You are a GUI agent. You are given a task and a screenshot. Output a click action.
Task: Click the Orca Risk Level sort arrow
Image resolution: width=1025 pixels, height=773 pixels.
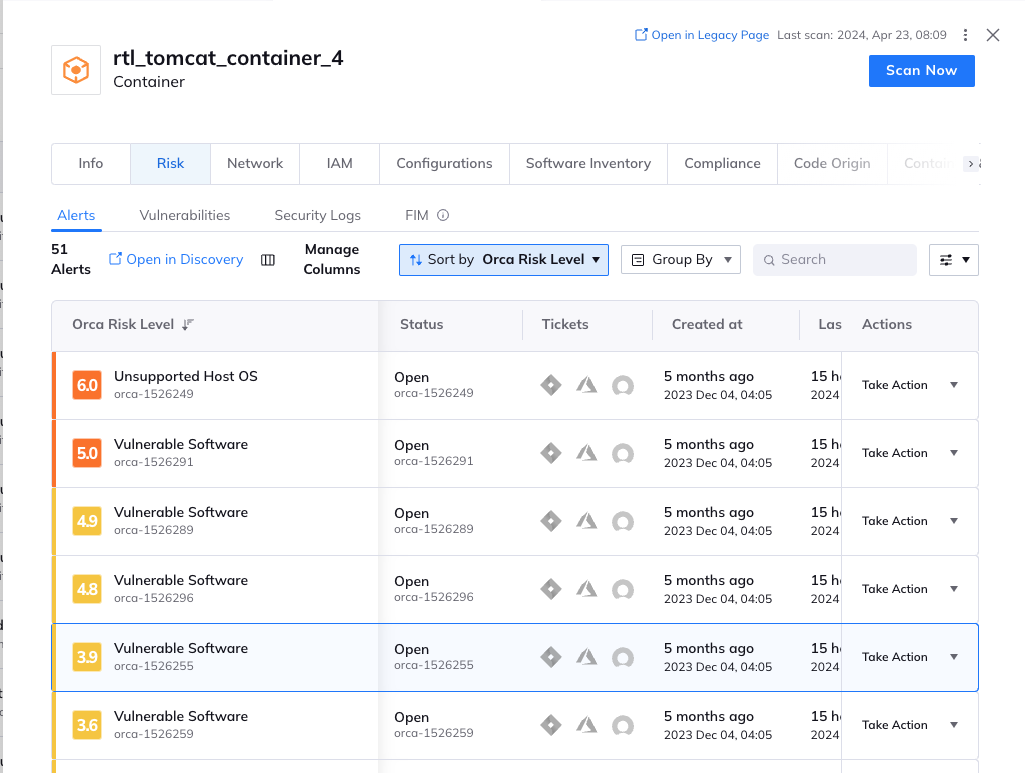click(188, 324)
